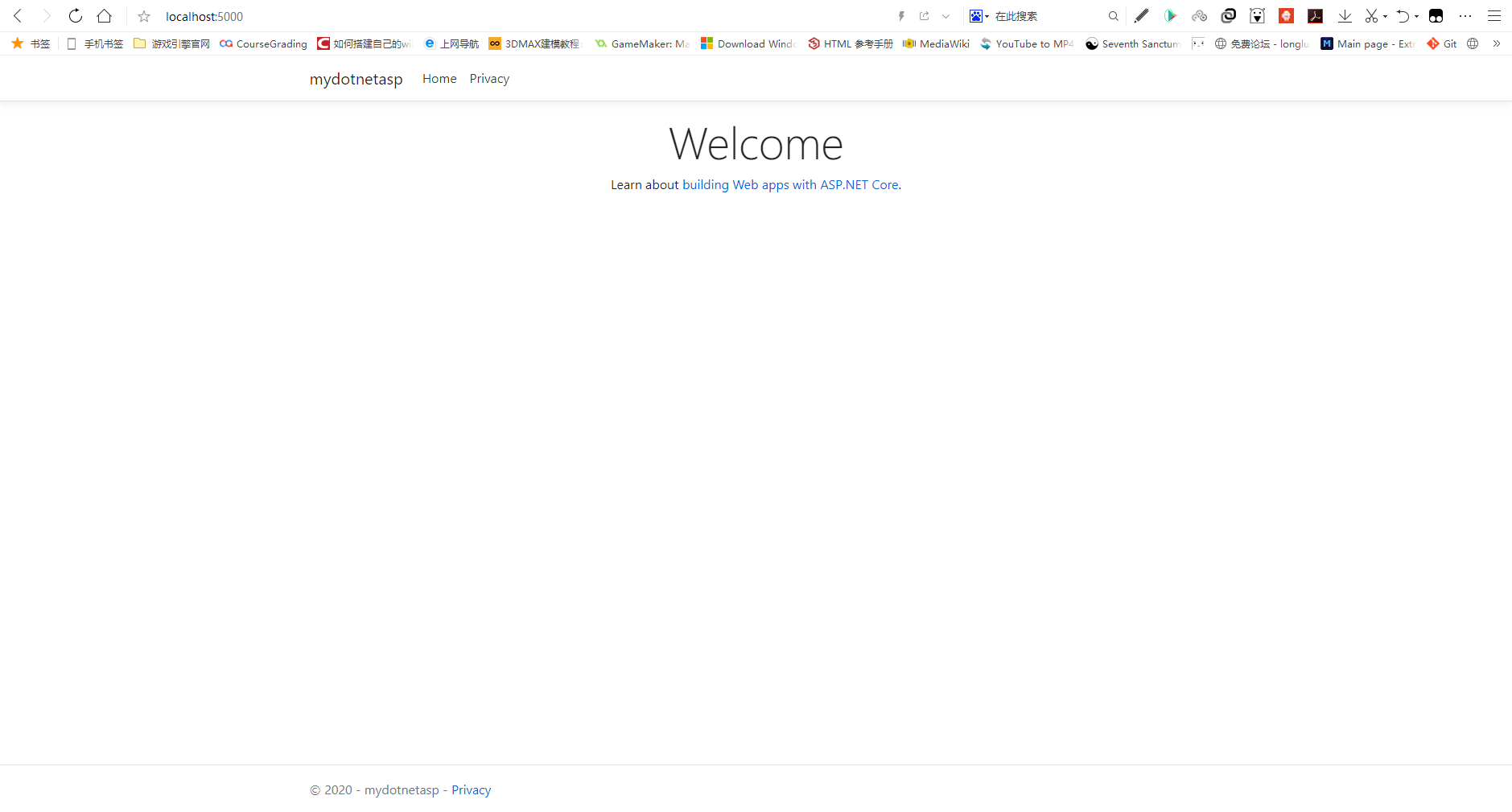Click the undo closed tab arrow

coord(1403,16)
